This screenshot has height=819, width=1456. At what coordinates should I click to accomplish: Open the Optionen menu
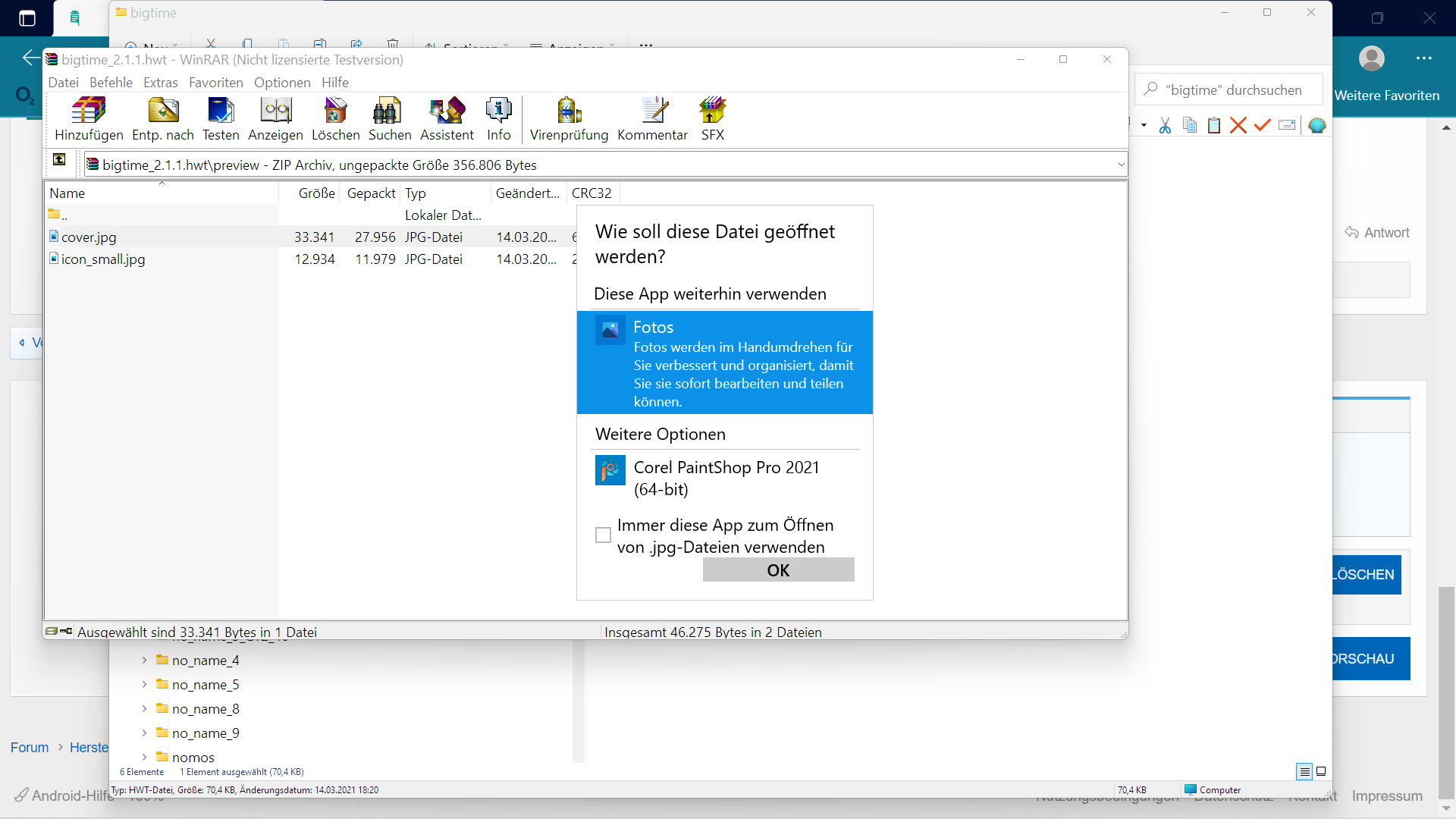pos(282,83)
